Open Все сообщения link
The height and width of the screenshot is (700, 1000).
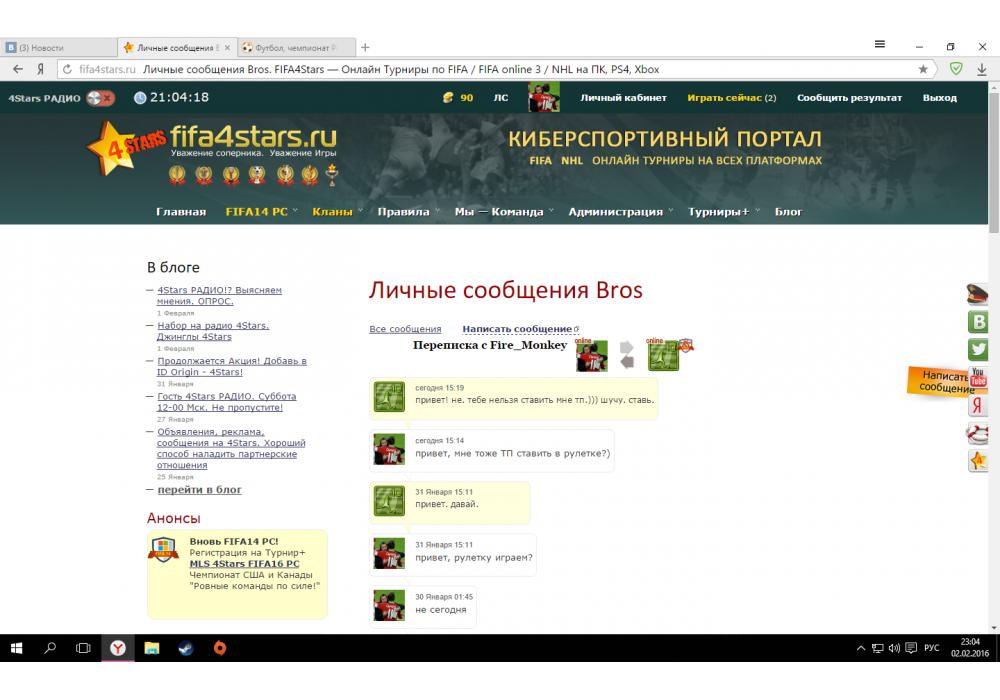click(405, 329)
